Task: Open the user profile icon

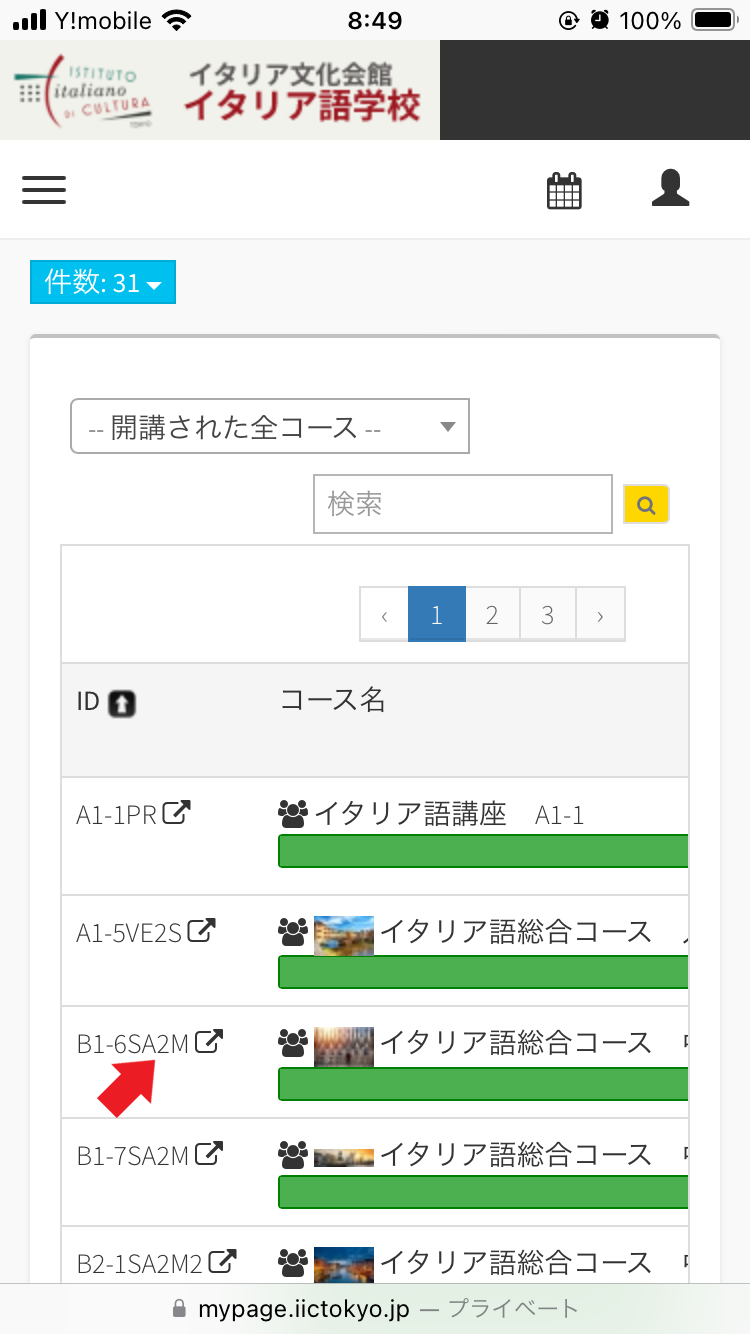Action: (670, 188)
